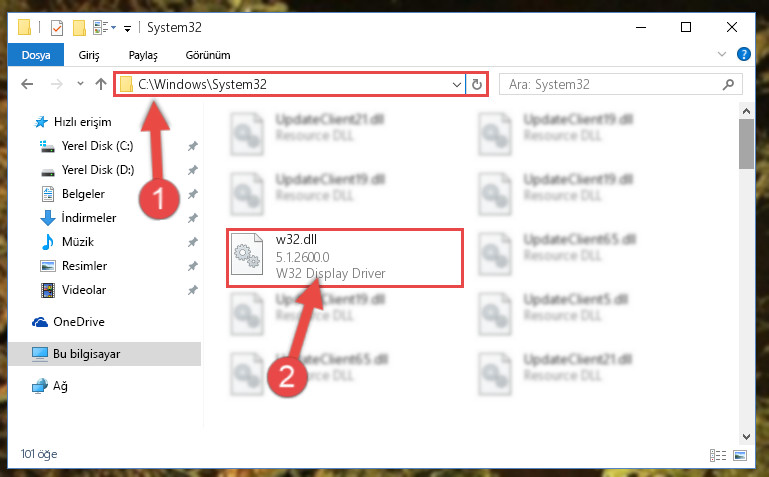
Task: Refresh the System32 folder view
Action: point(477,84)
